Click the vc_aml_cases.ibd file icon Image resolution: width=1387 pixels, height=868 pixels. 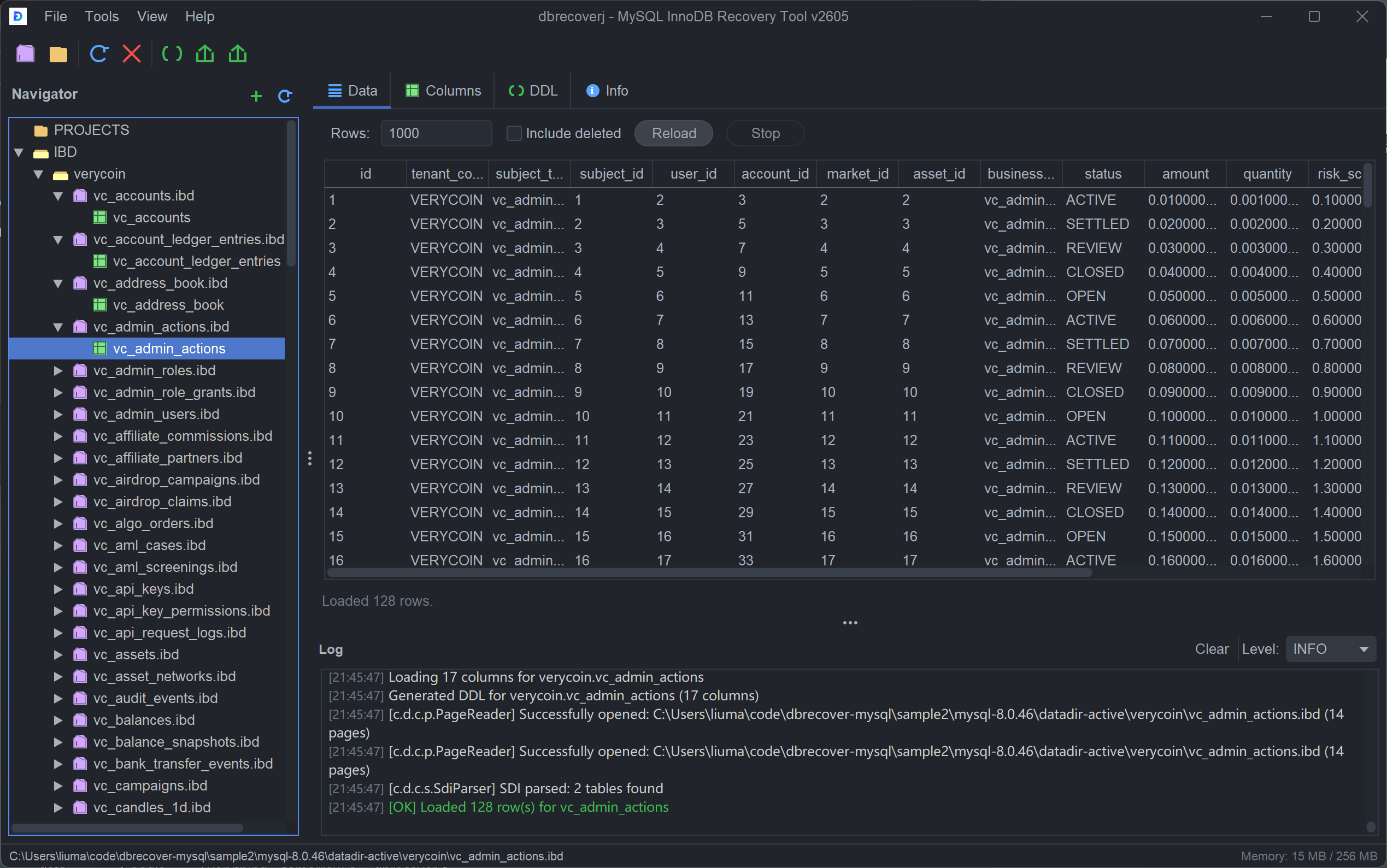coord(80,545)
